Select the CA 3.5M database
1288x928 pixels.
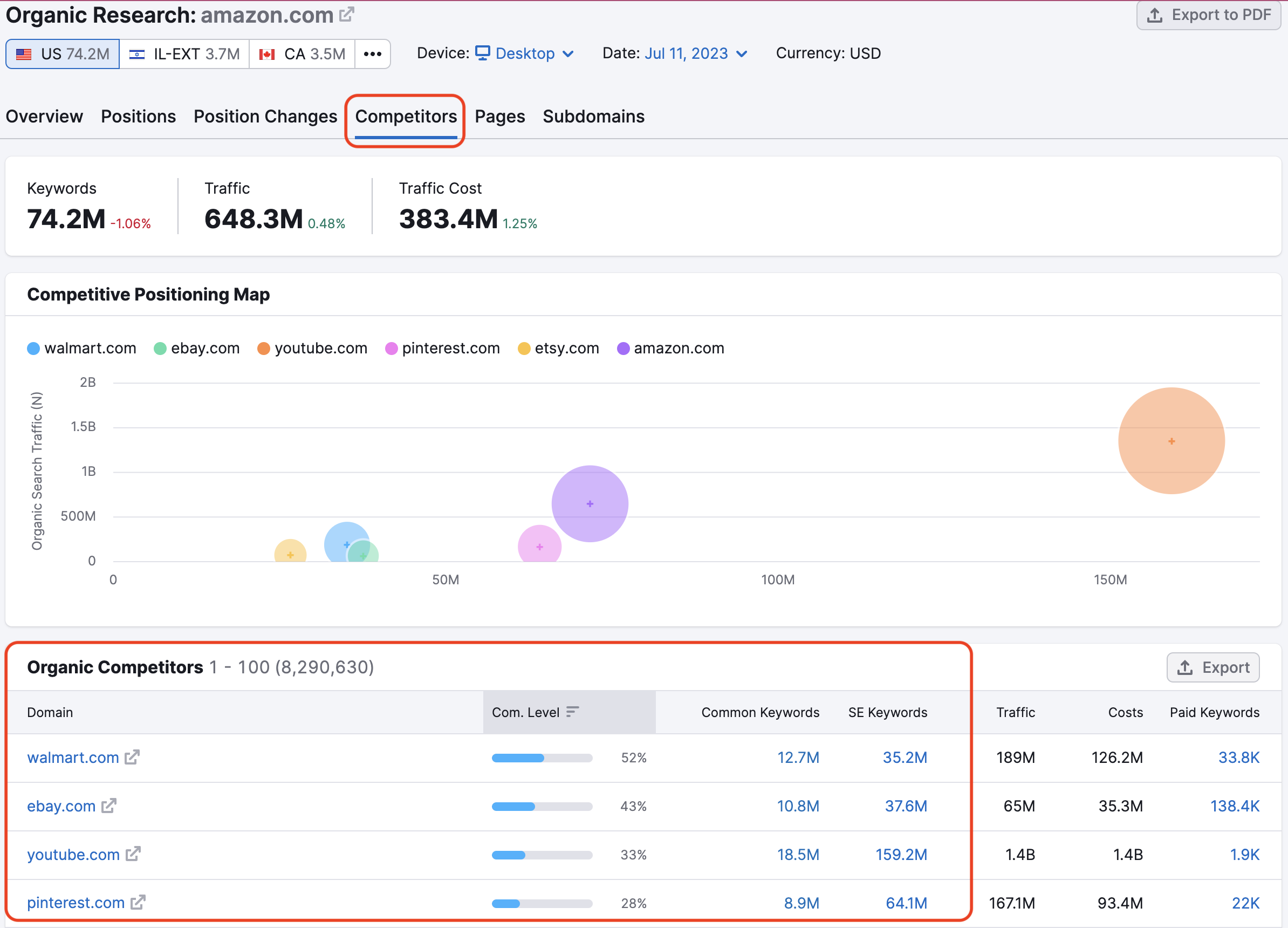[302, 54]
